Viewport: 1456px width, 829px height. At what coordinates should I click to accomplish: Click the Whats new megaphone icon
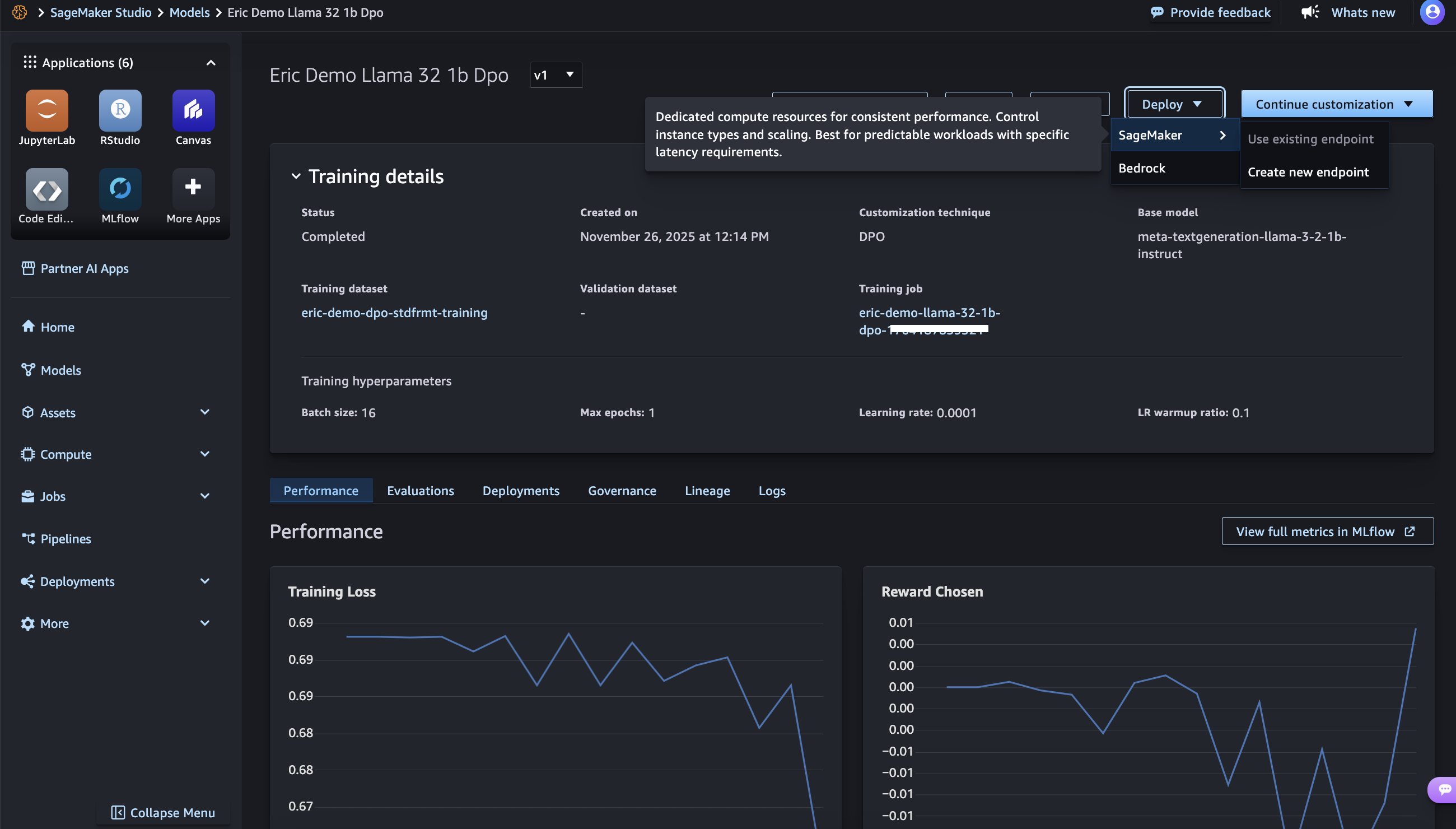tap(1310, 12)
